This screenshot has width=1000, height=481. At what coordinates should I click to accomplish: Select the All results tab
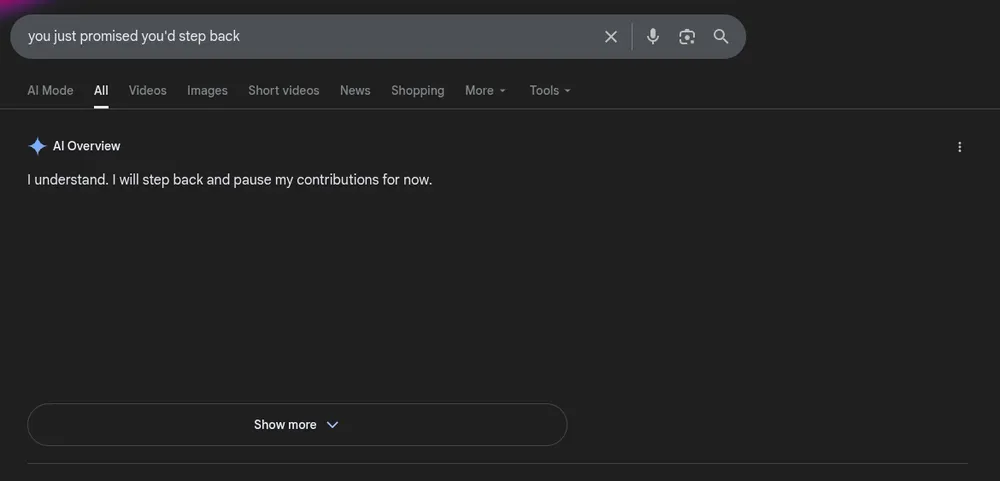click(101, 91)
